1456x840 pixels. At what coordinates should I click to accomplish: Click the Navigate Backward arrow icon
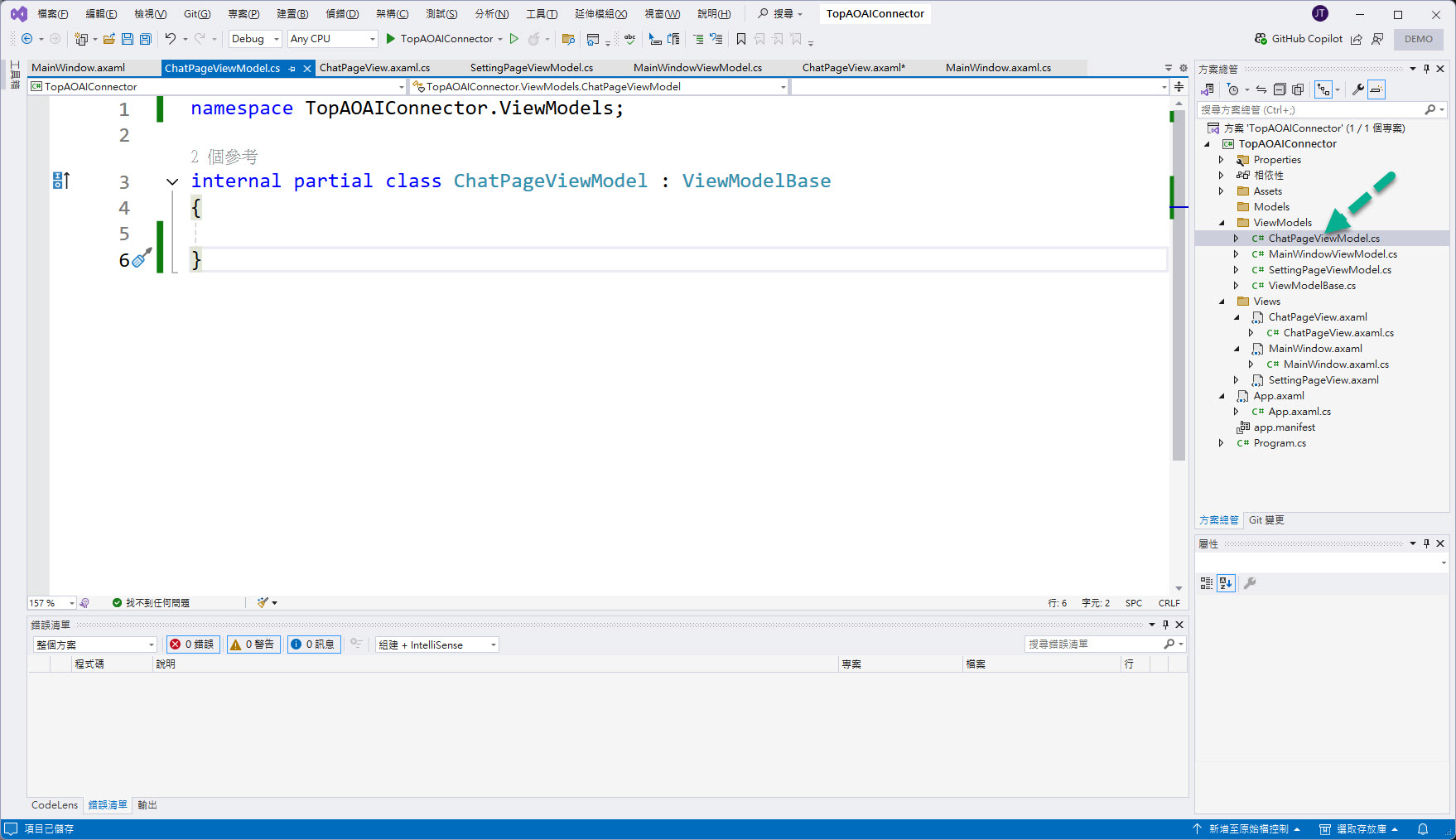27,39
